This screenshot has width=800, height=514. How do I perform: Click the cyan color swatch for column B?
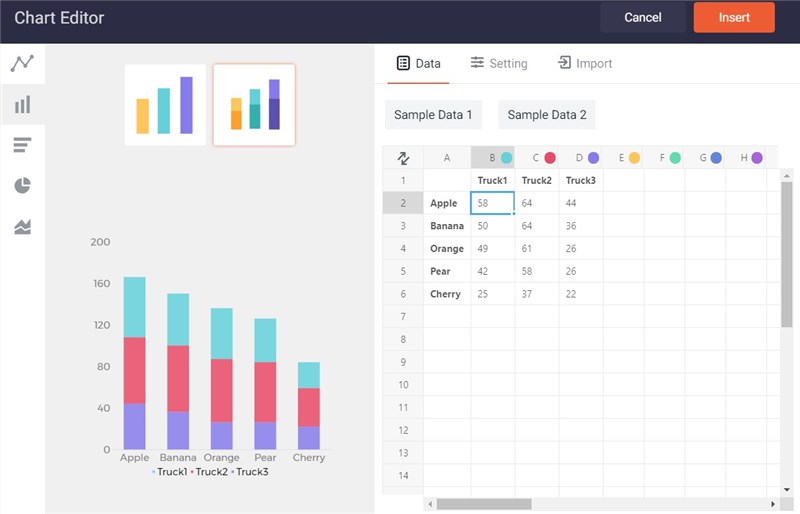(x=506, y=158)
